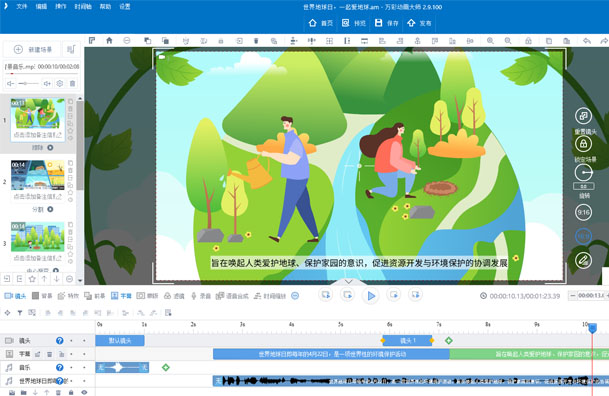The width and height of the screenshot is (609, 396).
Task: Click the background music progress bar
Action: 42,73
